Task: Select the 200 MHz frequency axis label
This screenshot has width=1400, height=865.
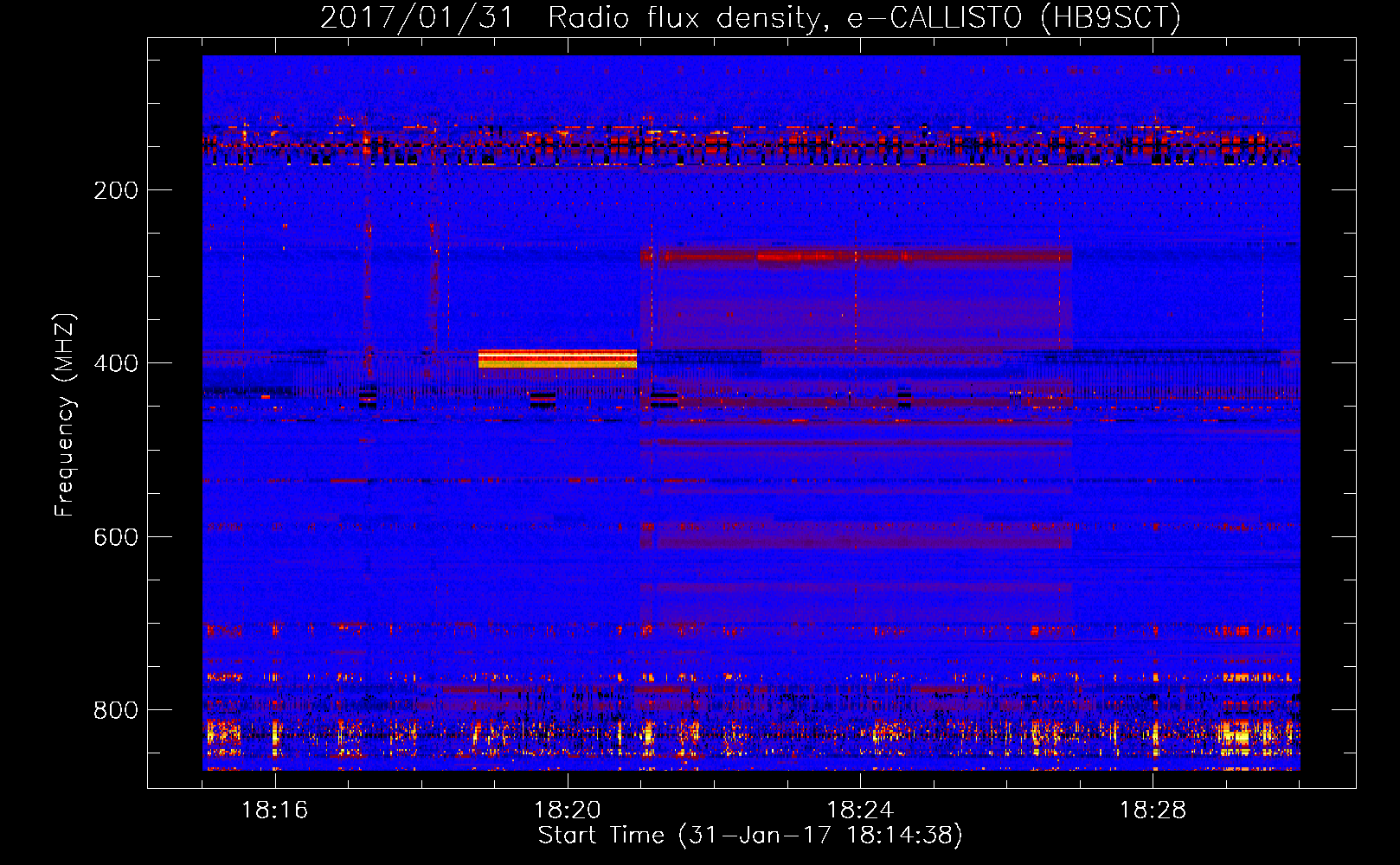Action: click(116, 190)
